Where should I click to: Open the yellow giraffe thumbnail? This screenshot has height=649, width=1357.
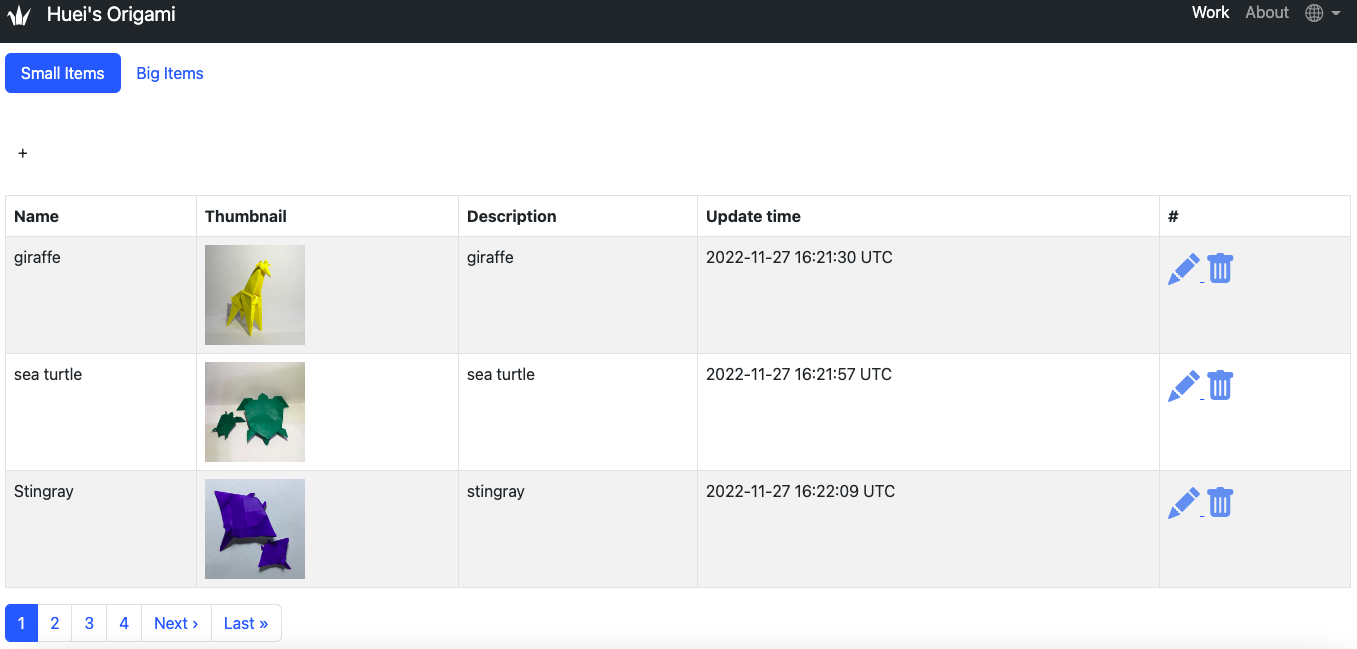point(255,295)
